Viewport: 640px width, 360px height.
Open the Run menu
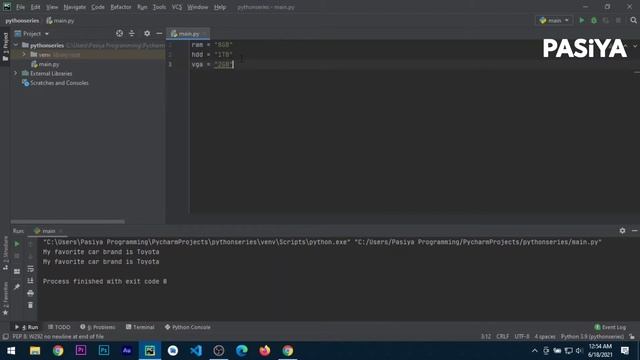coord(142,7)
